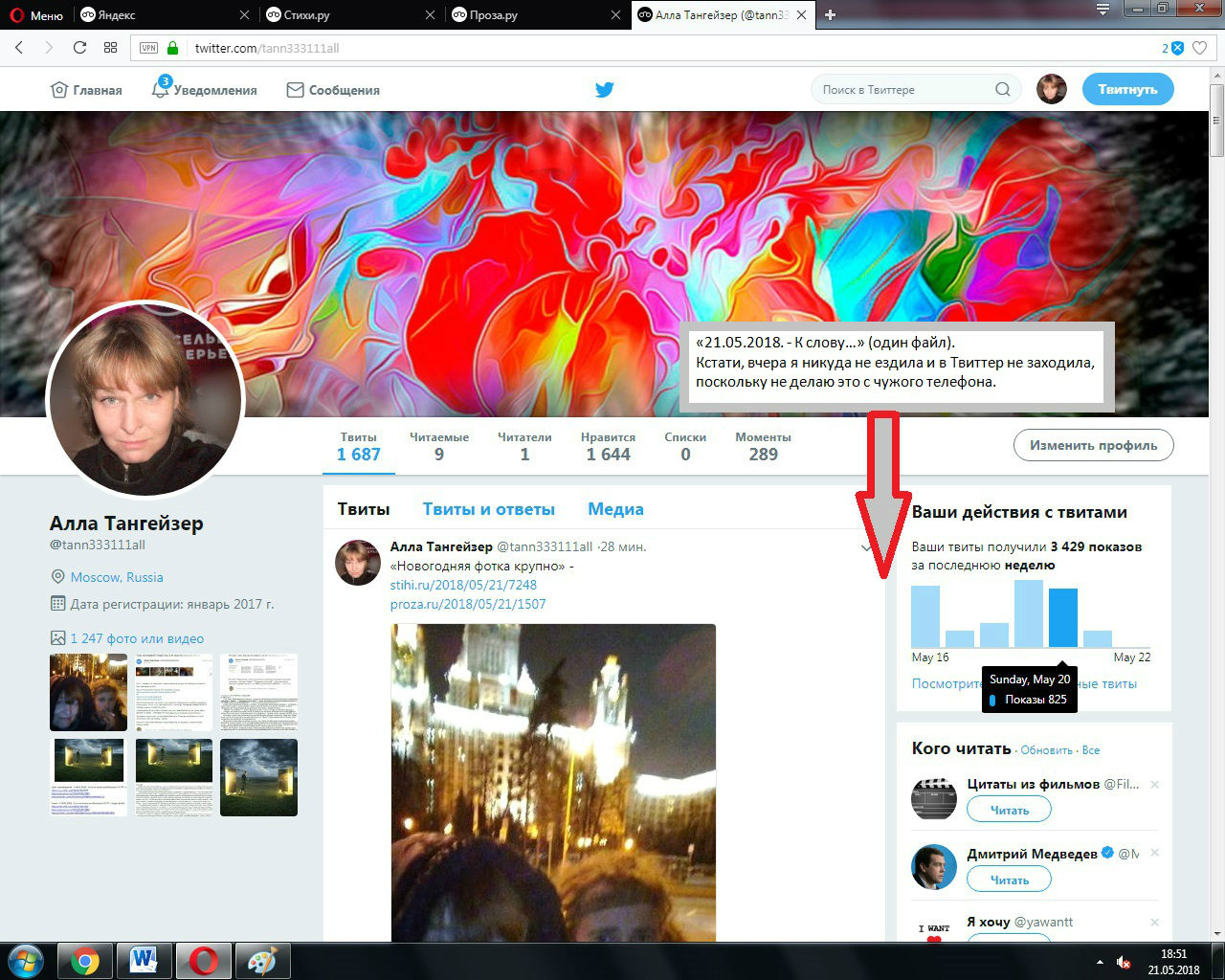Click Обновить in Кого читать

coord(1047,750)
